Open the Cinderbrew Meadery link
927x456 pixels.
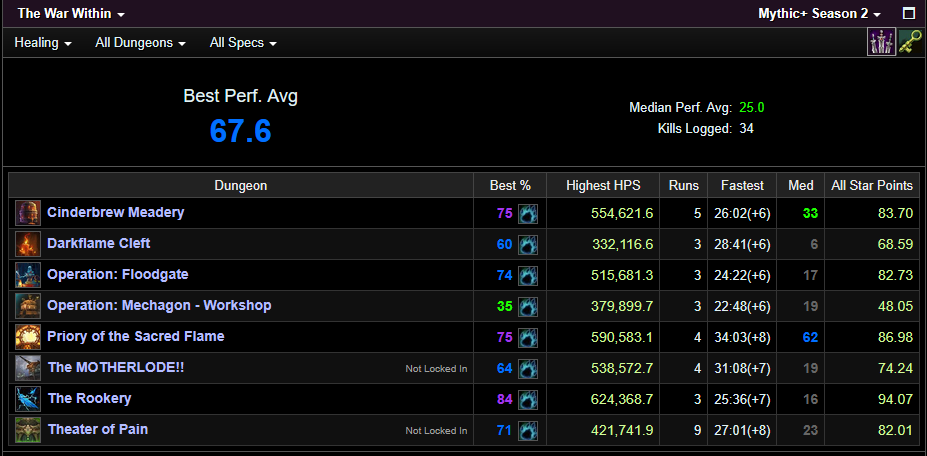pyautogui.click(x=115, y=212)
